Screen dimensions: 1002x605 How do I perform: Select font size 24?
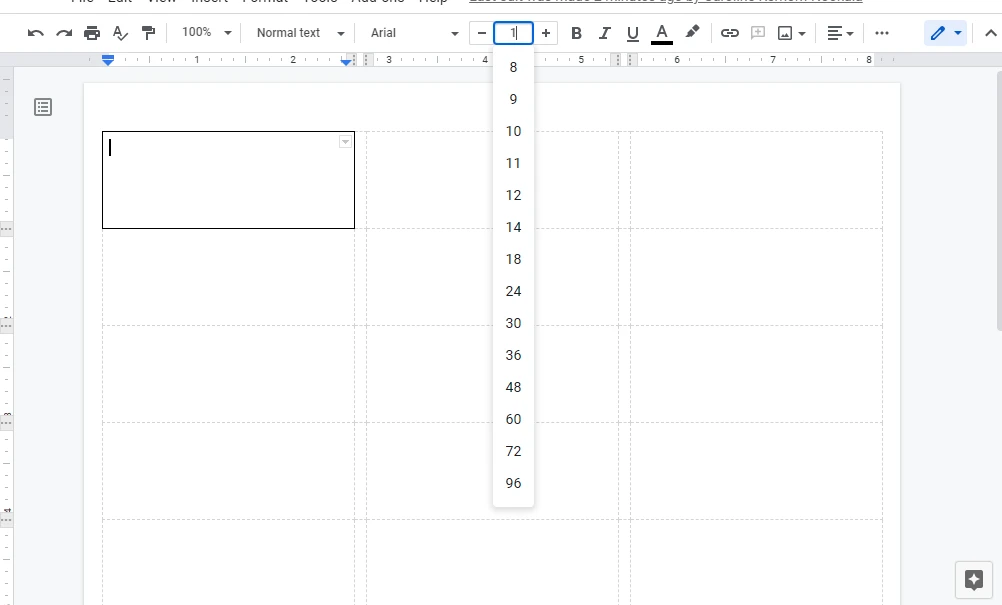coord(513,291)
